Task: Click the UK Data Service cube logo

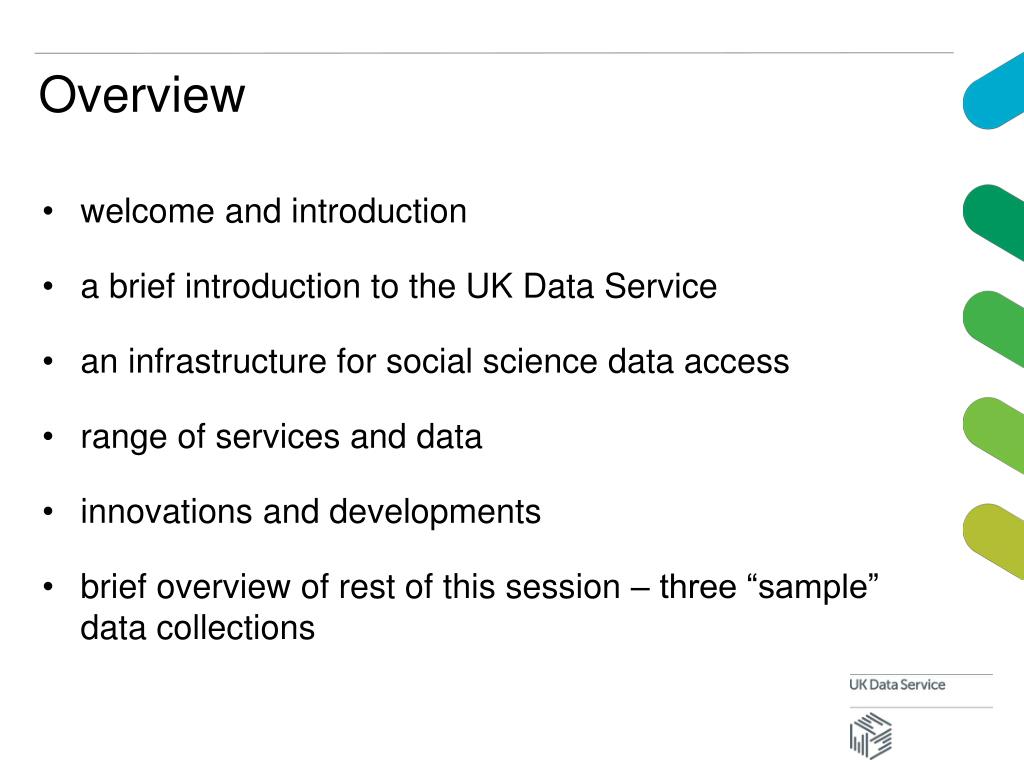Action: (871, 736)
